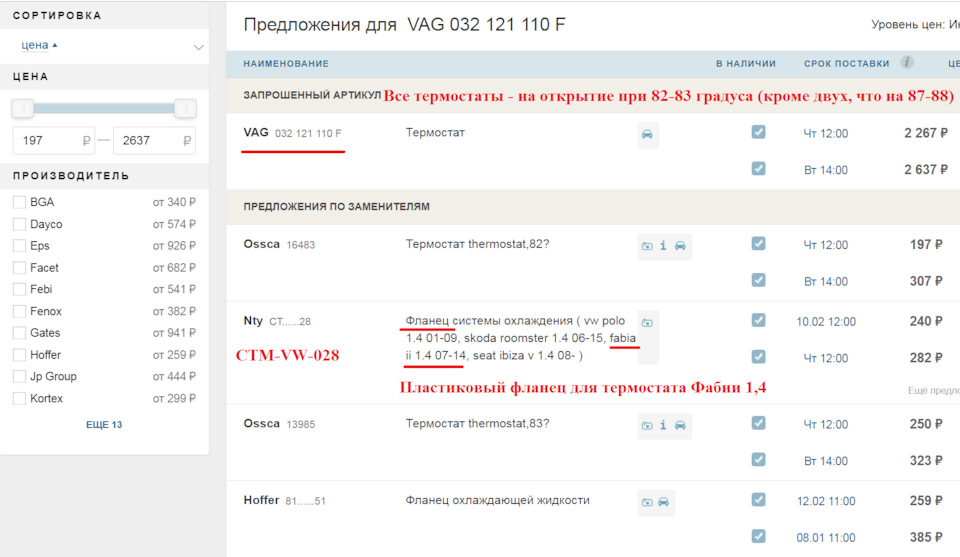Open photo icon for Nty flange row
The width and height of the screenshot is (960, 557).
click(647, 323)
